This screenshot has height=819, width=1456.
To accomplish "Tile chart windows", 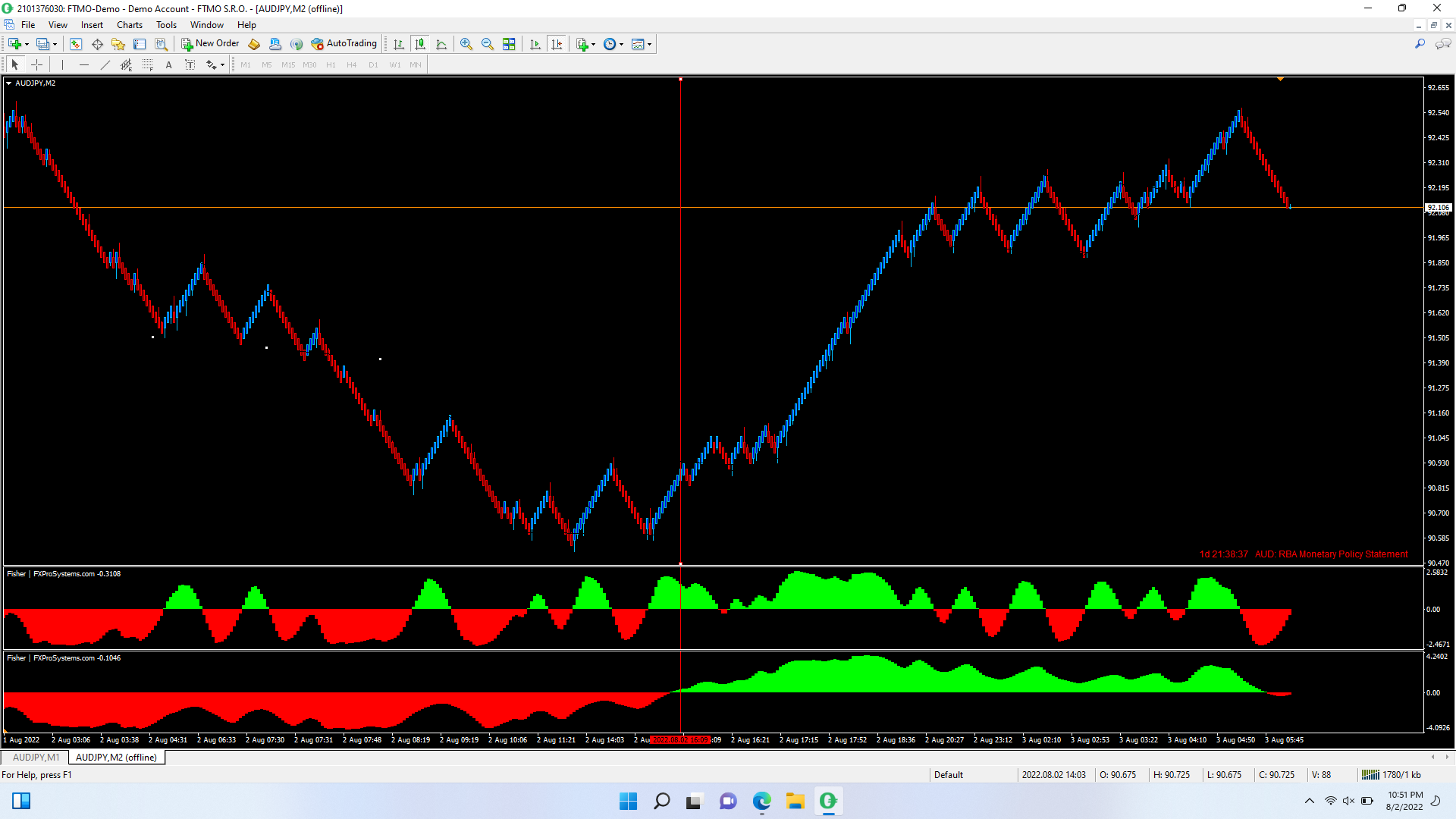I will coord(509,44).
